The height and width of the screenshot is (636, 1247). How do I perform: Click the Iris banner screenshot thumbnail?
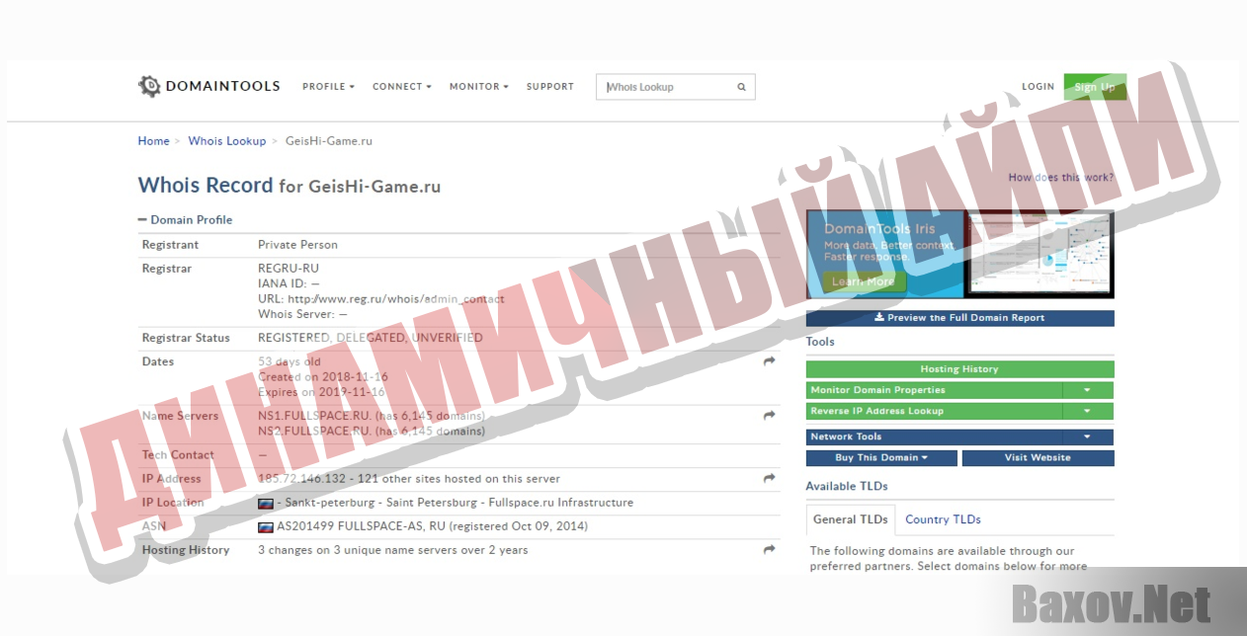coord(1040,254)
